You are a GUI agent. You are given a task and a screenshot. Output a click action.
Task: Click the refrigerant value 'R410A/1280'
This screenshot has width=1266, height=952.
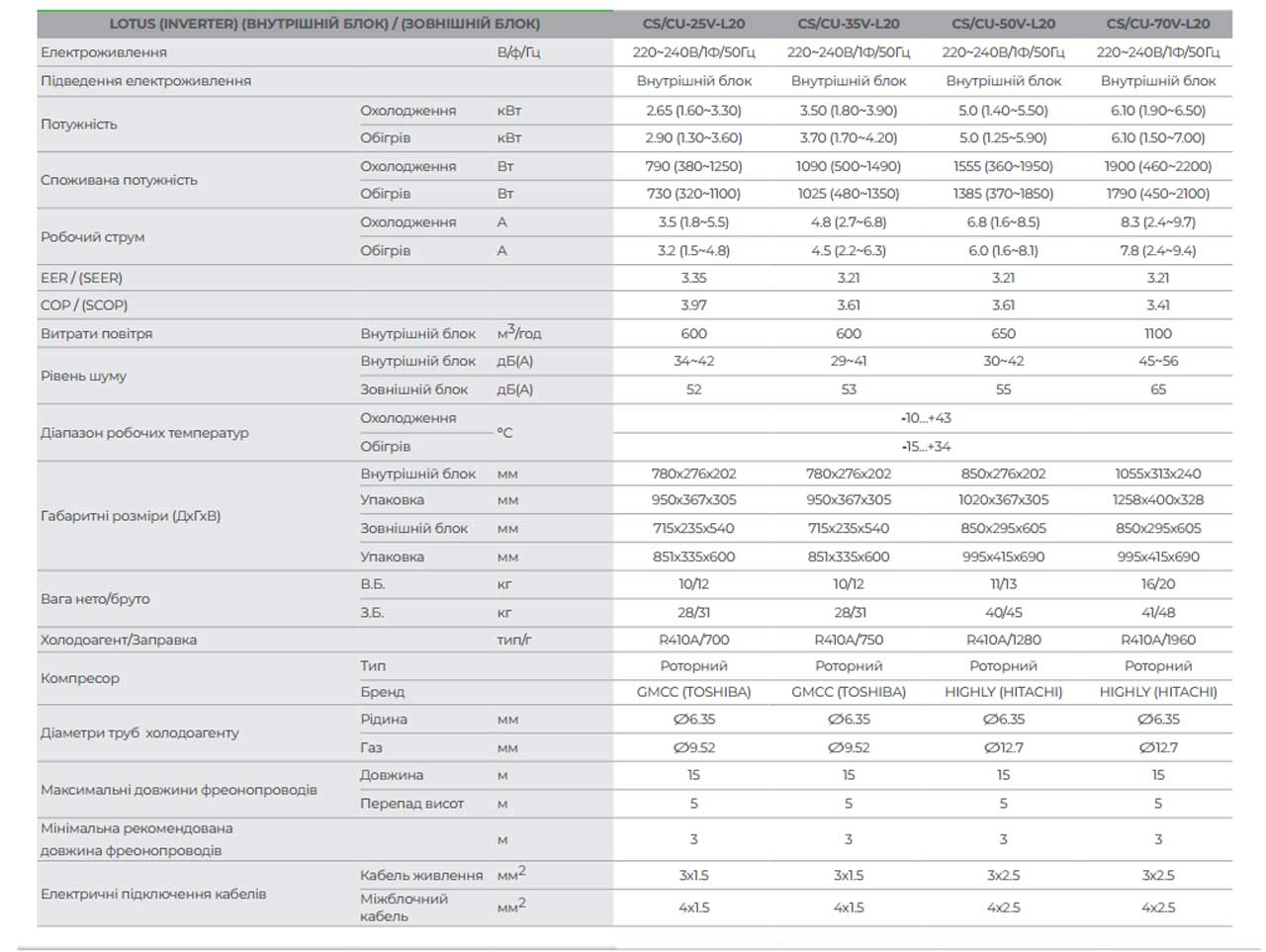1003,640
